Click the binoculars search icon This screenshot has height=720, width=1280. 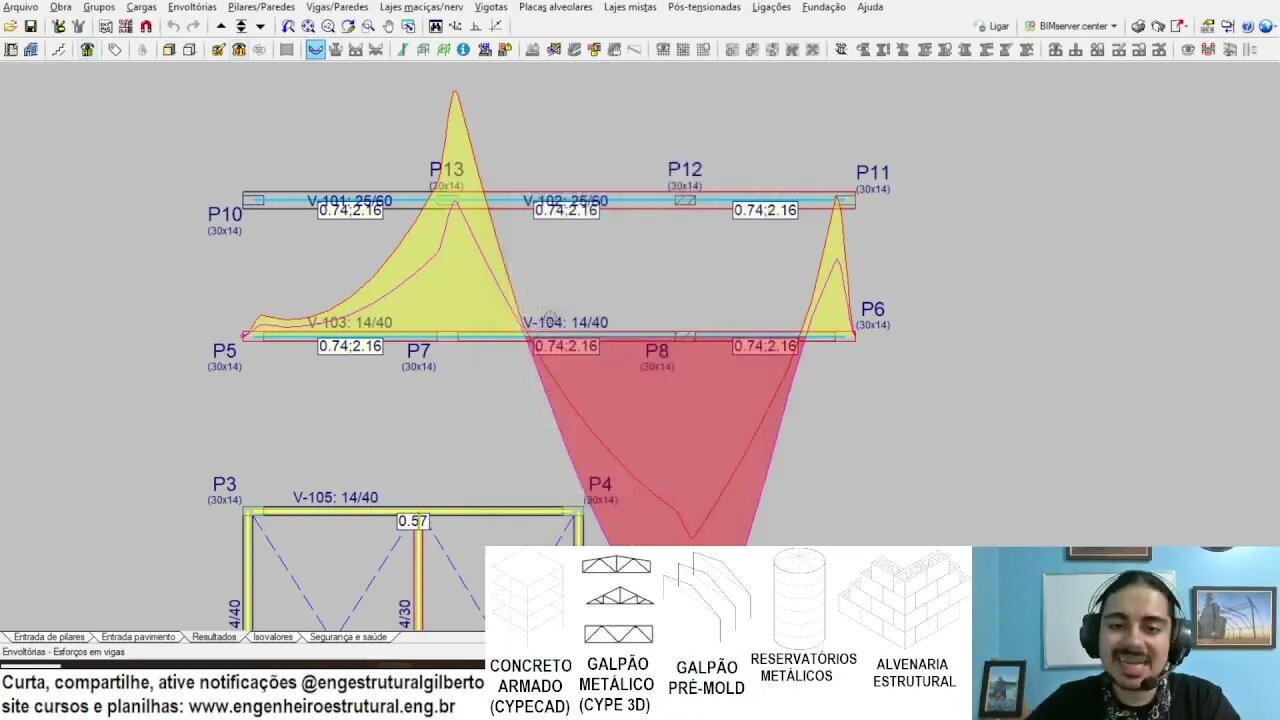pos(435,26)
